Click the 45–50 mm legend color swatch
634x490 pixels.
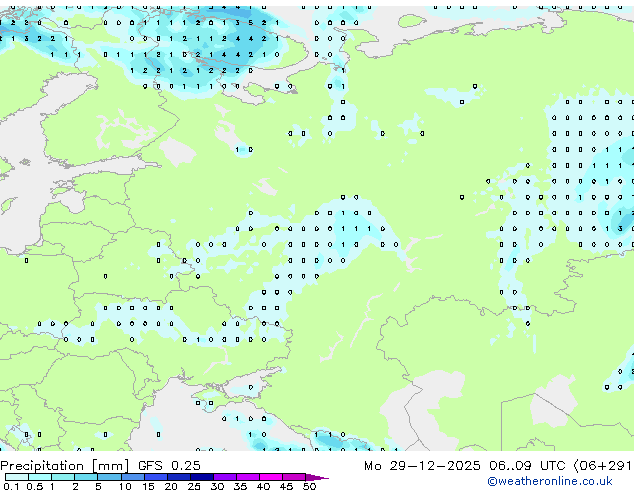[293, 477]
